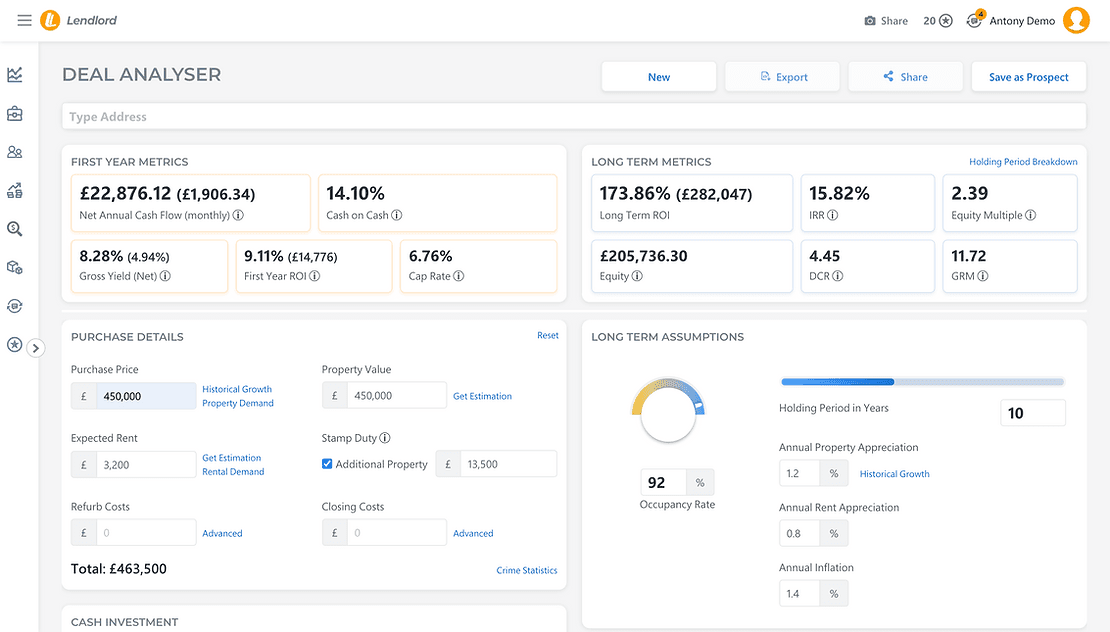Click the Equity Multiple info icon
This screenshot has width=1110, height=632.
[x=1031, y=215]
